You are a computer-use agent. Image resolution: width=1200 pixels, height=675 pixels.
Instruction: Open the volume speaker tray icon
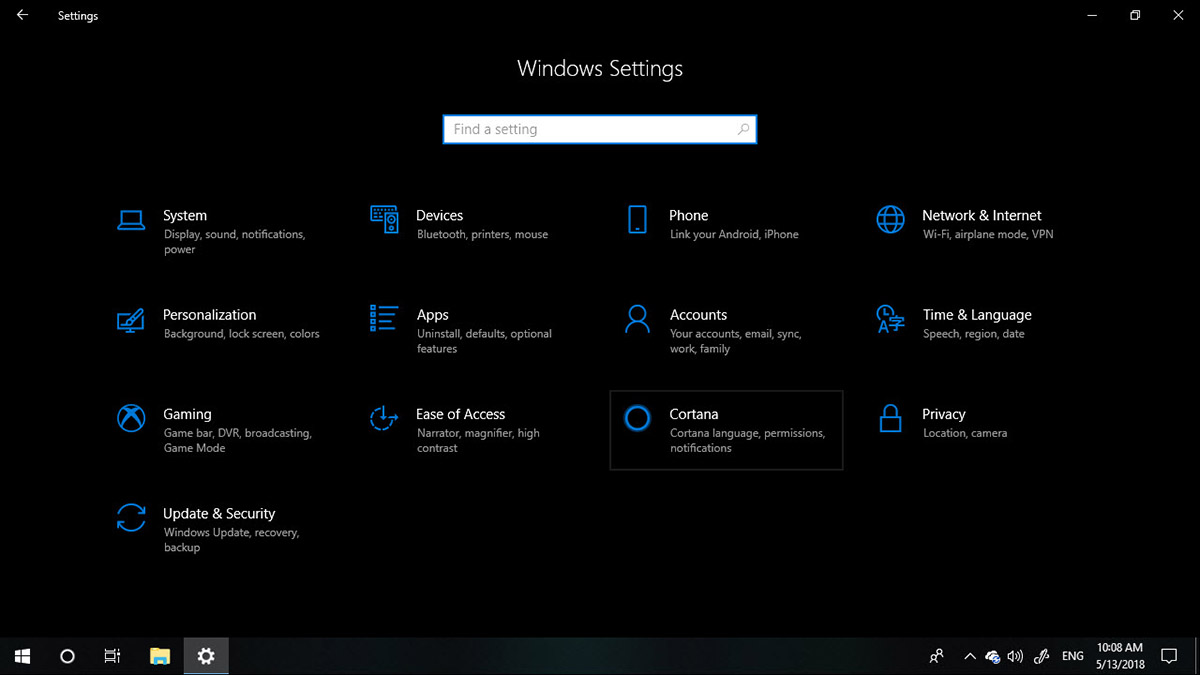[1016, 656]
